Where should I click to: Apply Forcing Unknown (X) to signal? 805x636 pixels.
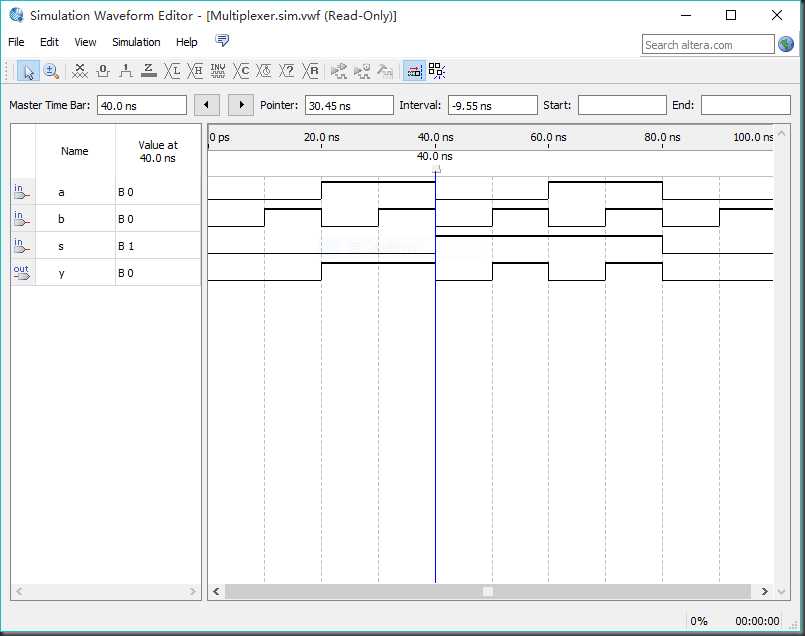click(80, 71)
